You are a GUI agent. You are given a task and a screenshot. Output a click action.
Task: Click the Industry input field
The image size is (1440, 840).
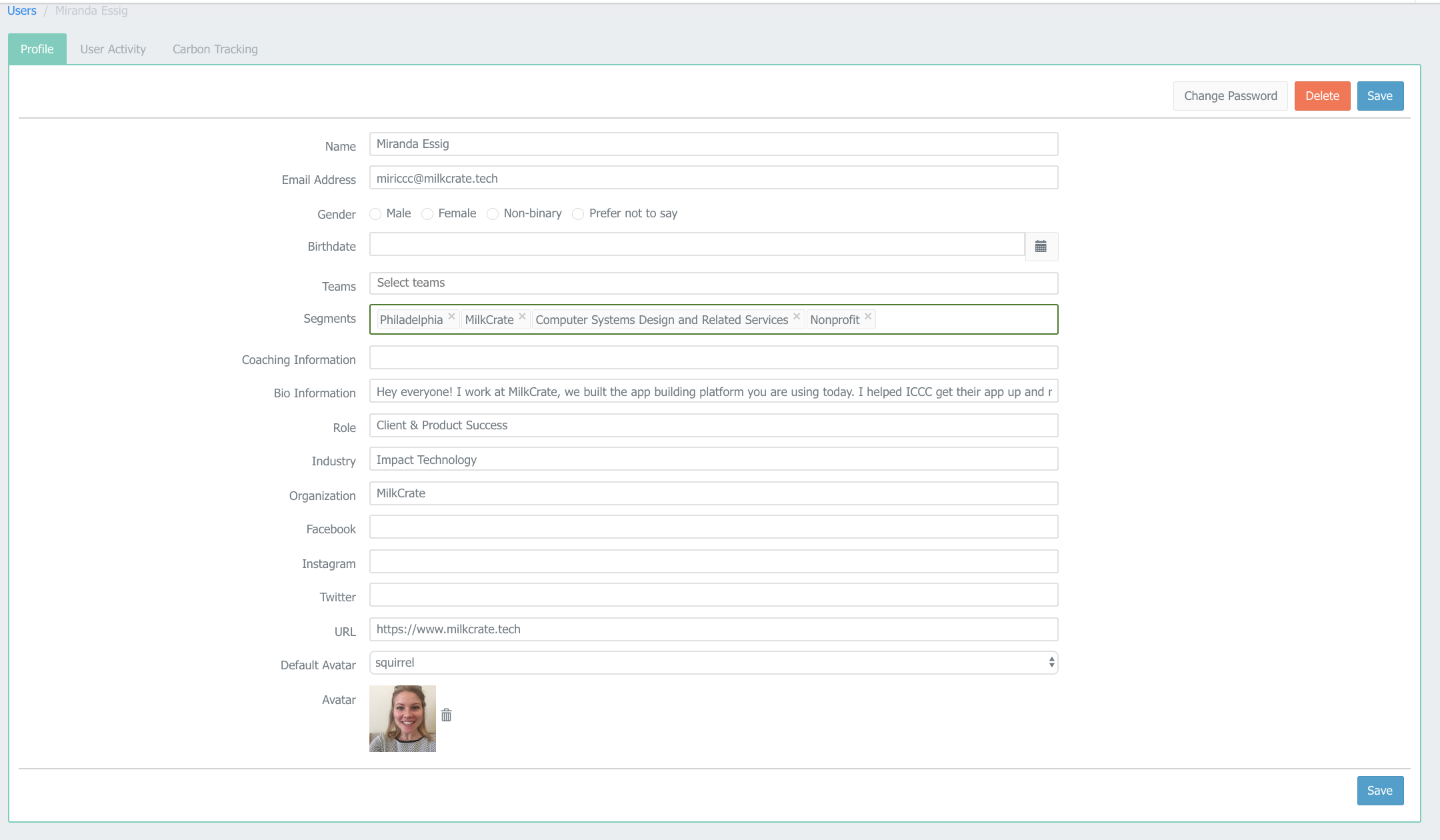713,459
